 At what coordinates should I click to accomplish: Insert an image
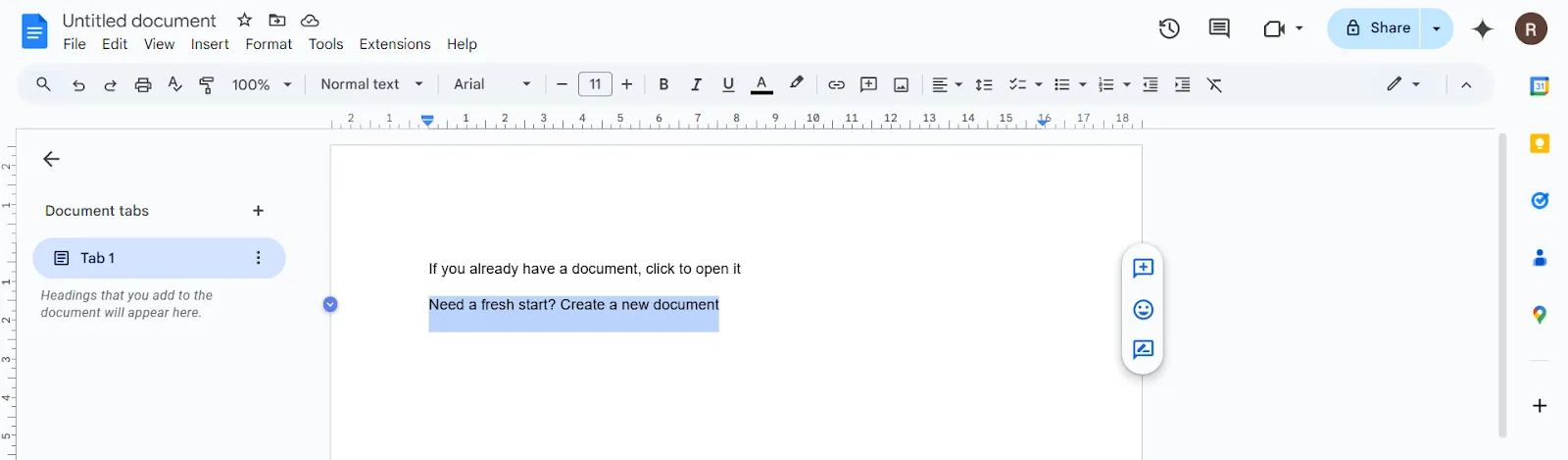pyautogui.click(x=901, y=85)
